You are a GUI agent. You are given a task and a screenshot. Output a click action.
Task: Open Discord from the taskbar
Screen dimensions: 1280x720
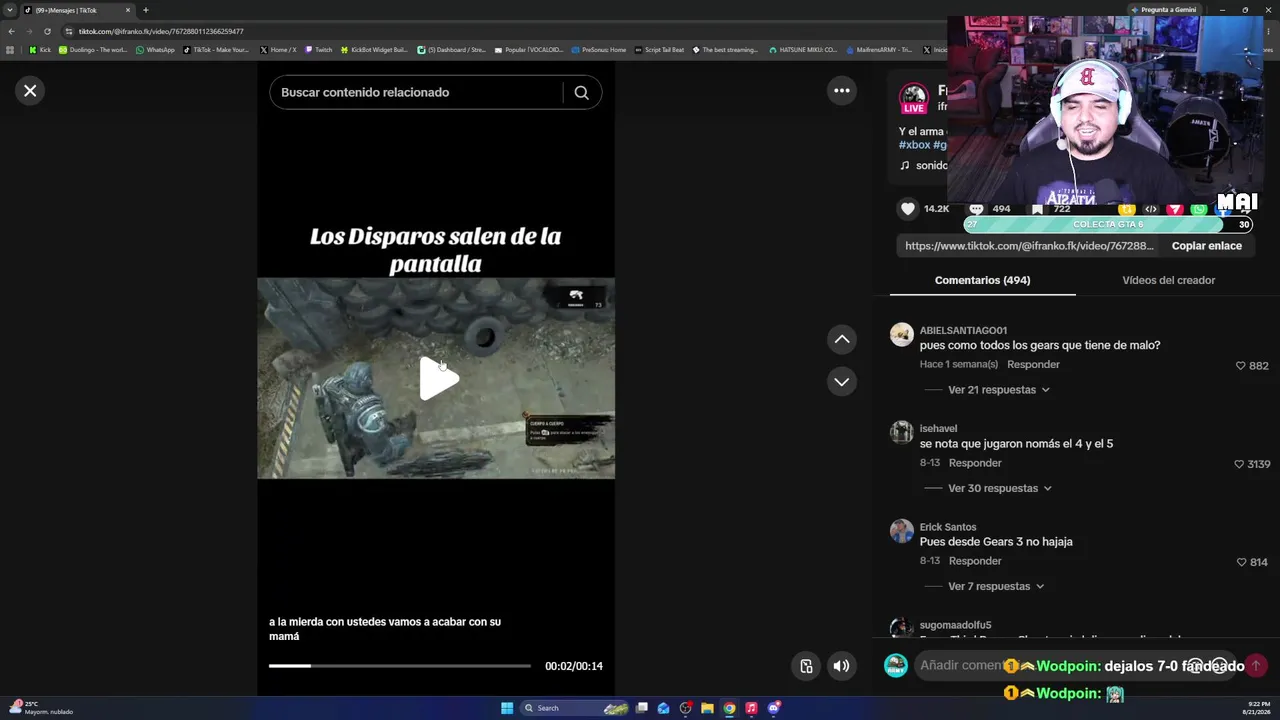tap(773, 708)
